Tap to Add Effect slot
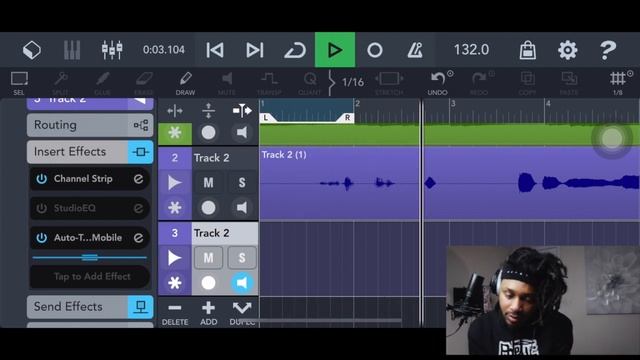 coord(90,276)
